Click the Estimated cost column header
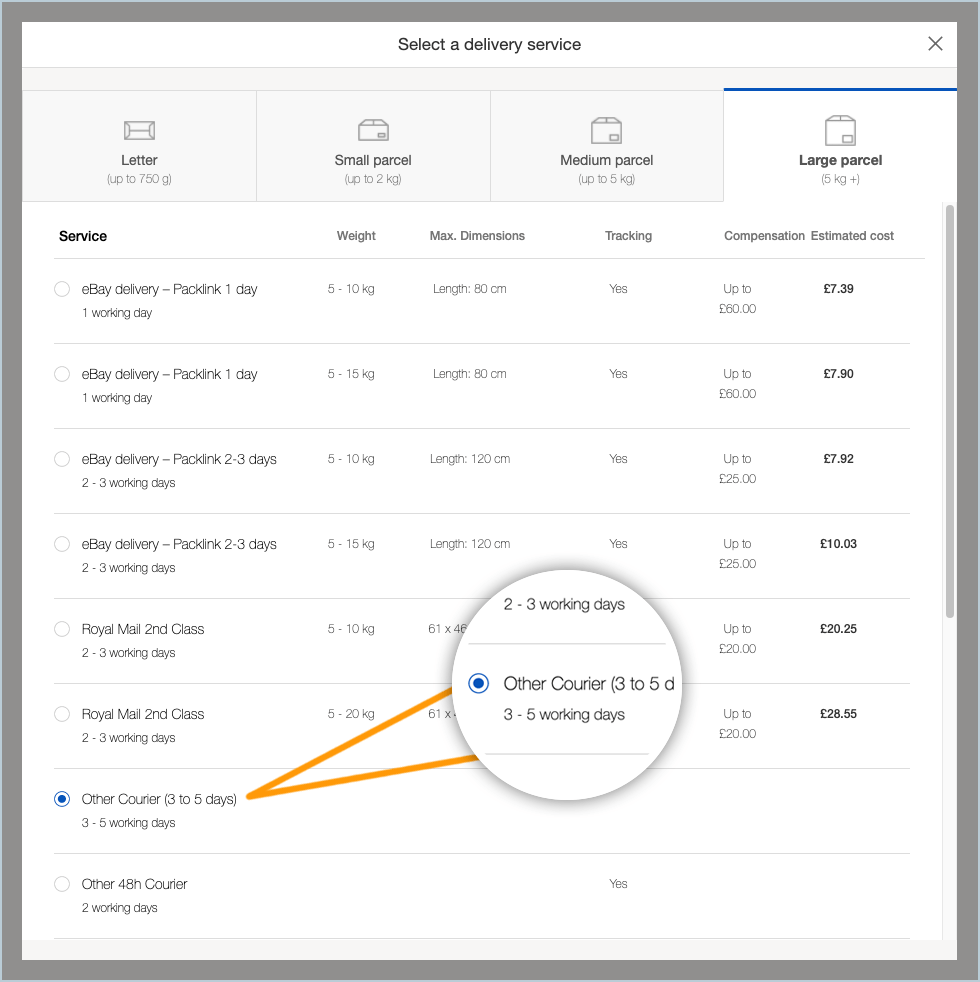Screen dimensions: 980x982 (x=852, y=236)
